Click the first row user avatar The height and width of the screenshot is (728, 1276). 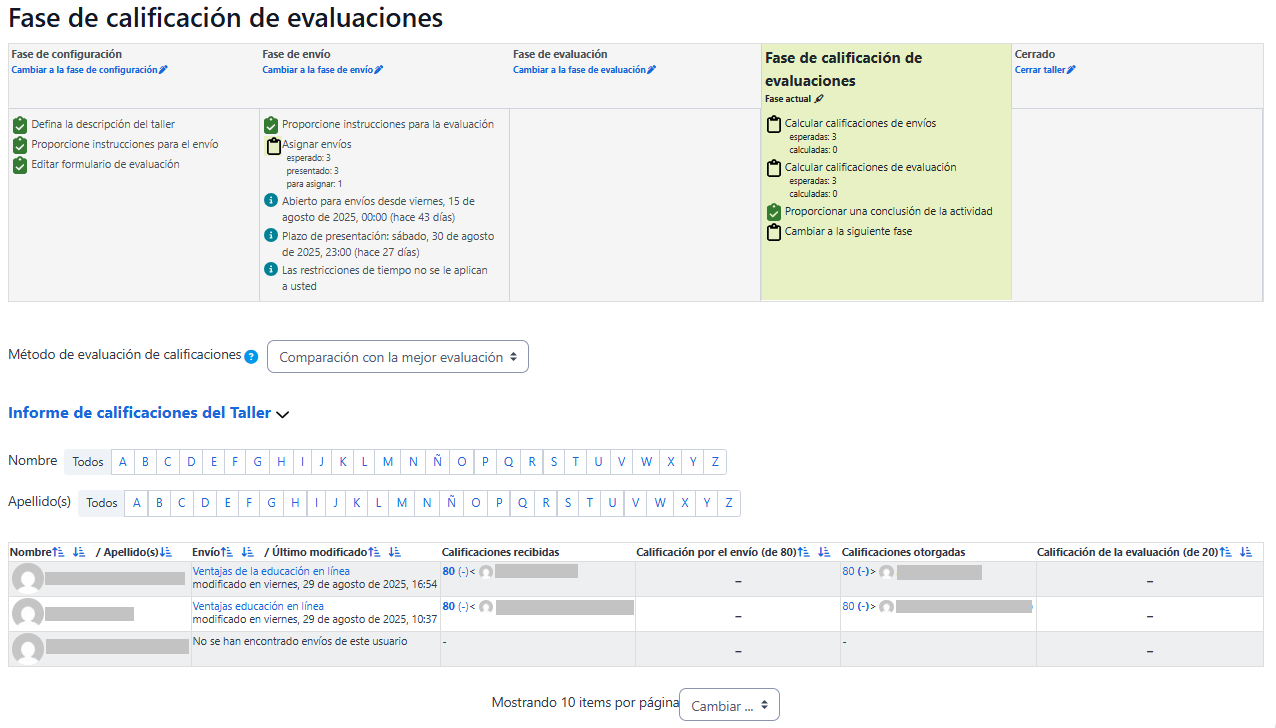(x=27, y=579)
